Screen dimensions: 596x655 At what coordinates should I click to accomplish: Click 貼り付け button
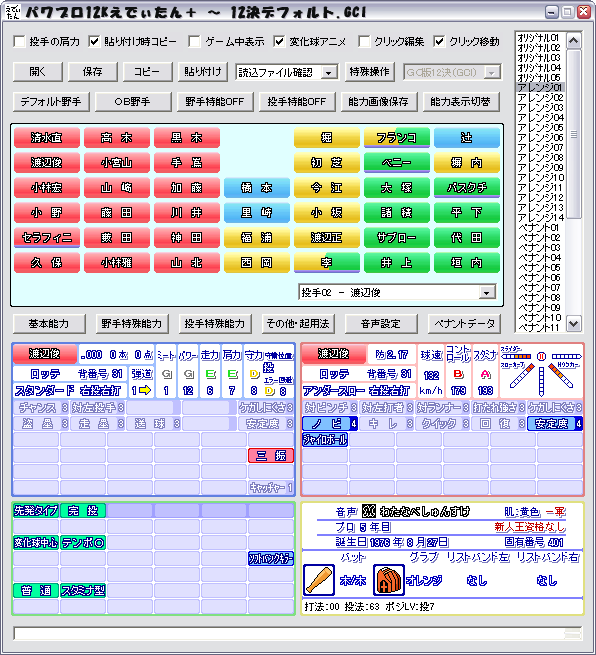(x=203, y=72)
